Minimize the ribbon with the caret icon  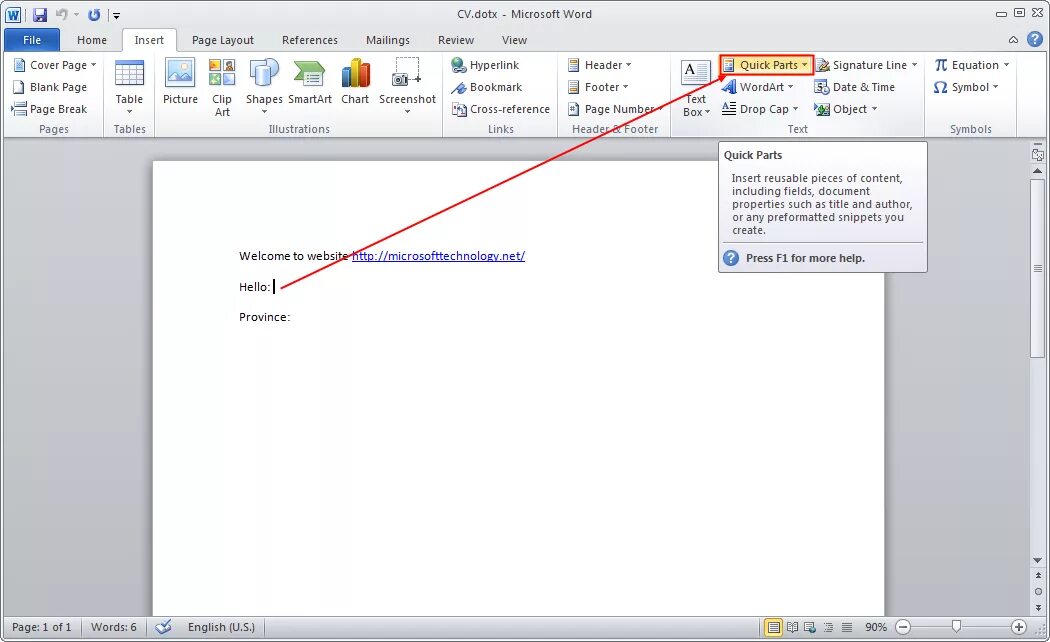[x=1013, y=40]
